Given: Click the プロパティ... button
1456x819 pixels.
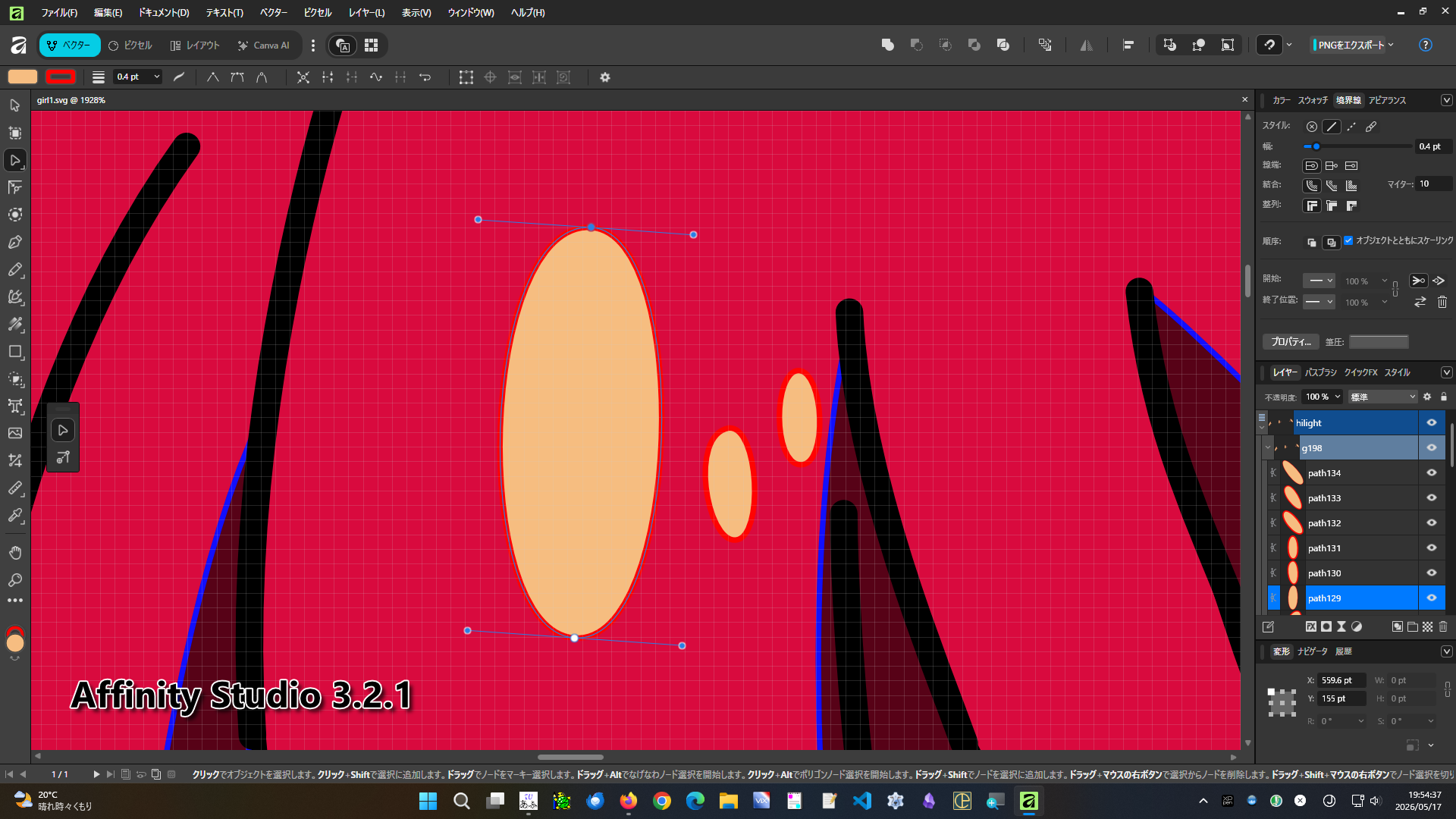Looking at the screenshot, I should click(1291, 342).
